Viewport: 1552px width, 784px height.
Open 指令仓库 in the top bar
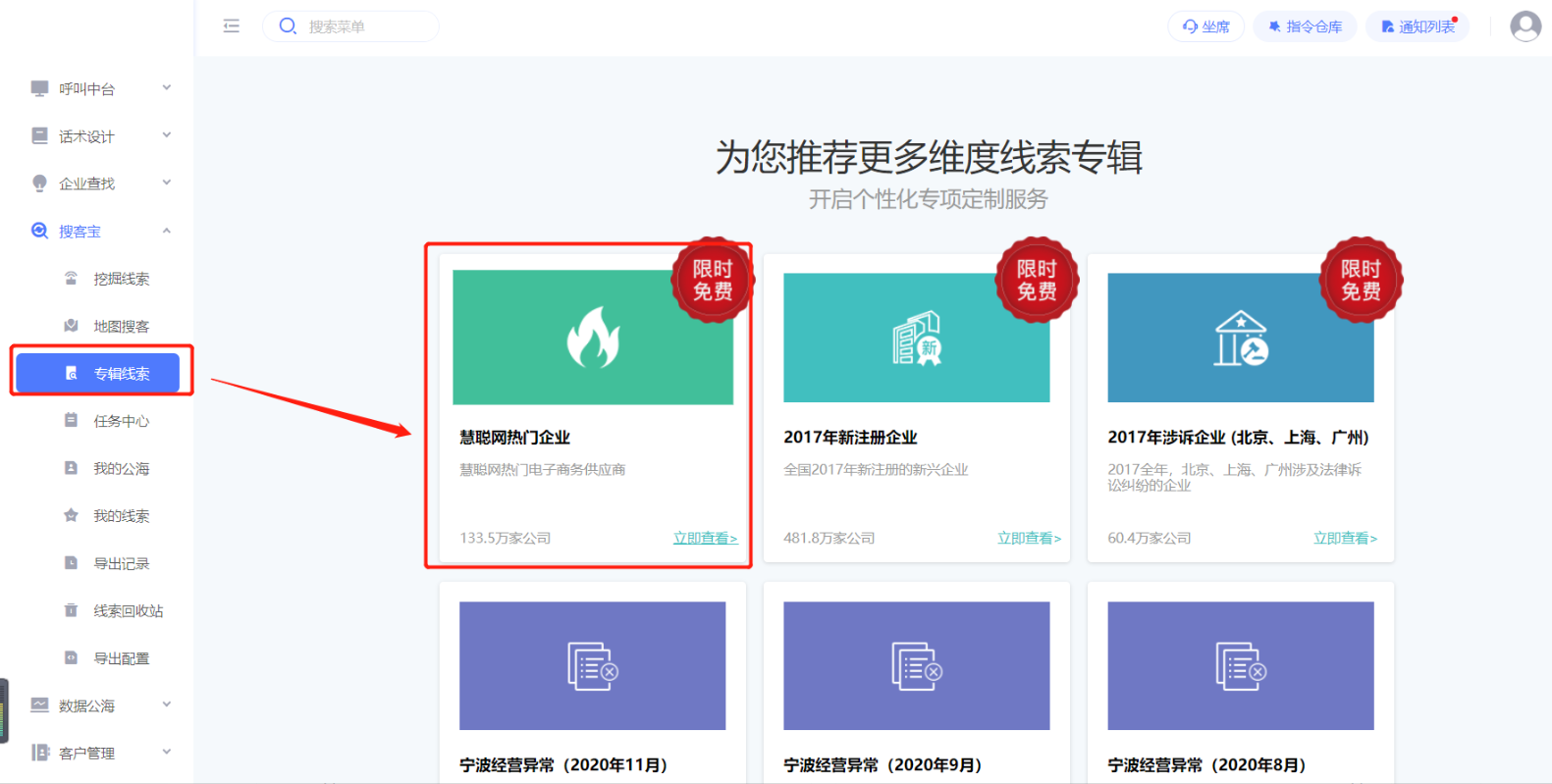click(x=1305, y=26)
